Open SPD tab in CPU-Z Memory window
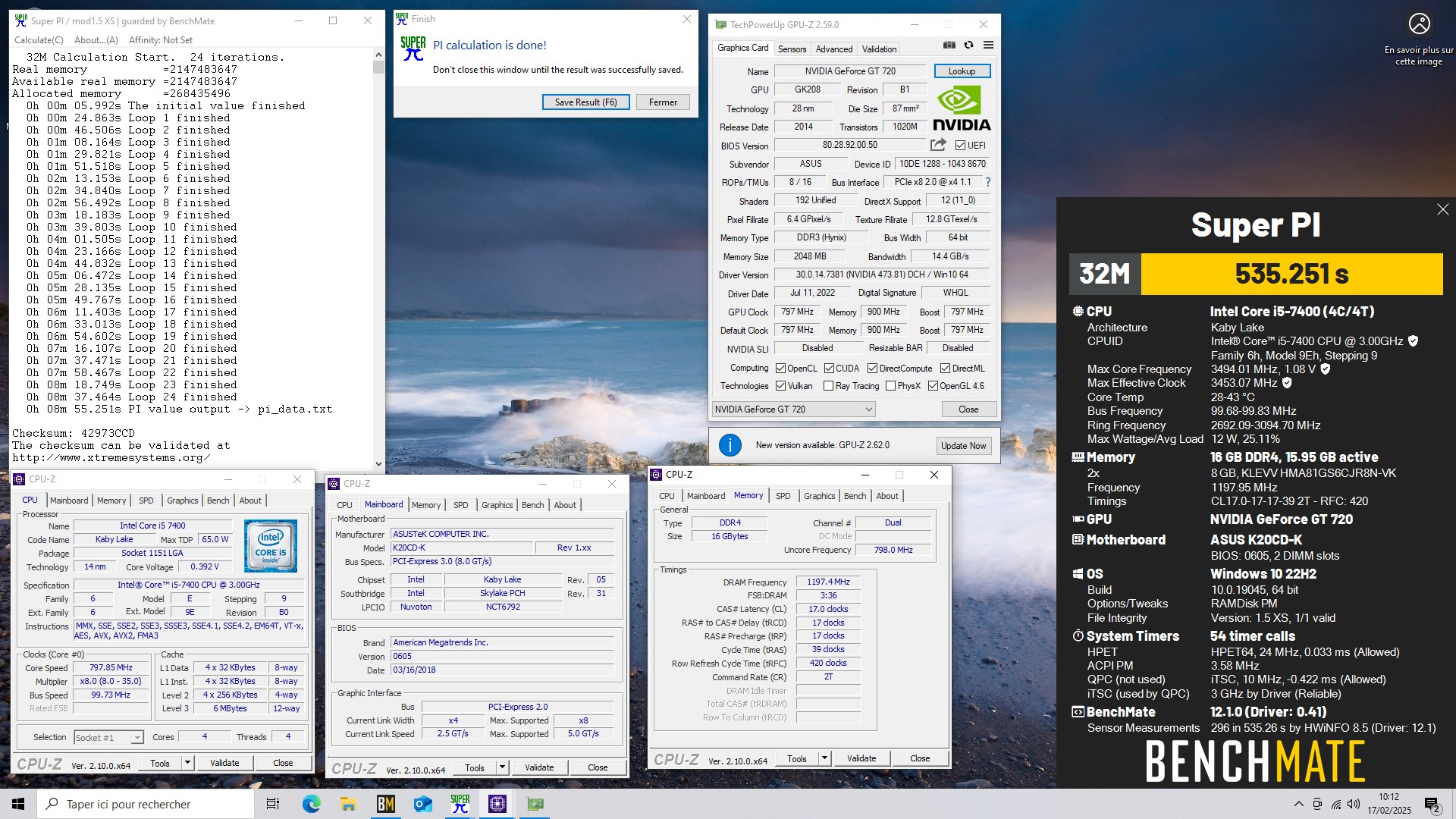Viewport: 1456px width, 819px height. point(783,496)
